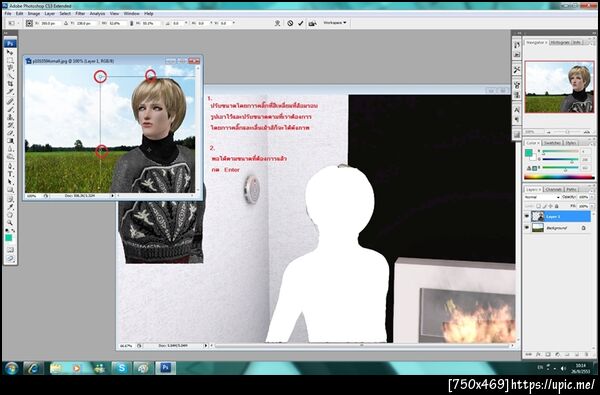Toggle maintain aspect ratio chain link
Image resolution: width=600 pixels, height=395 pixels.
[x=131, y=23]
